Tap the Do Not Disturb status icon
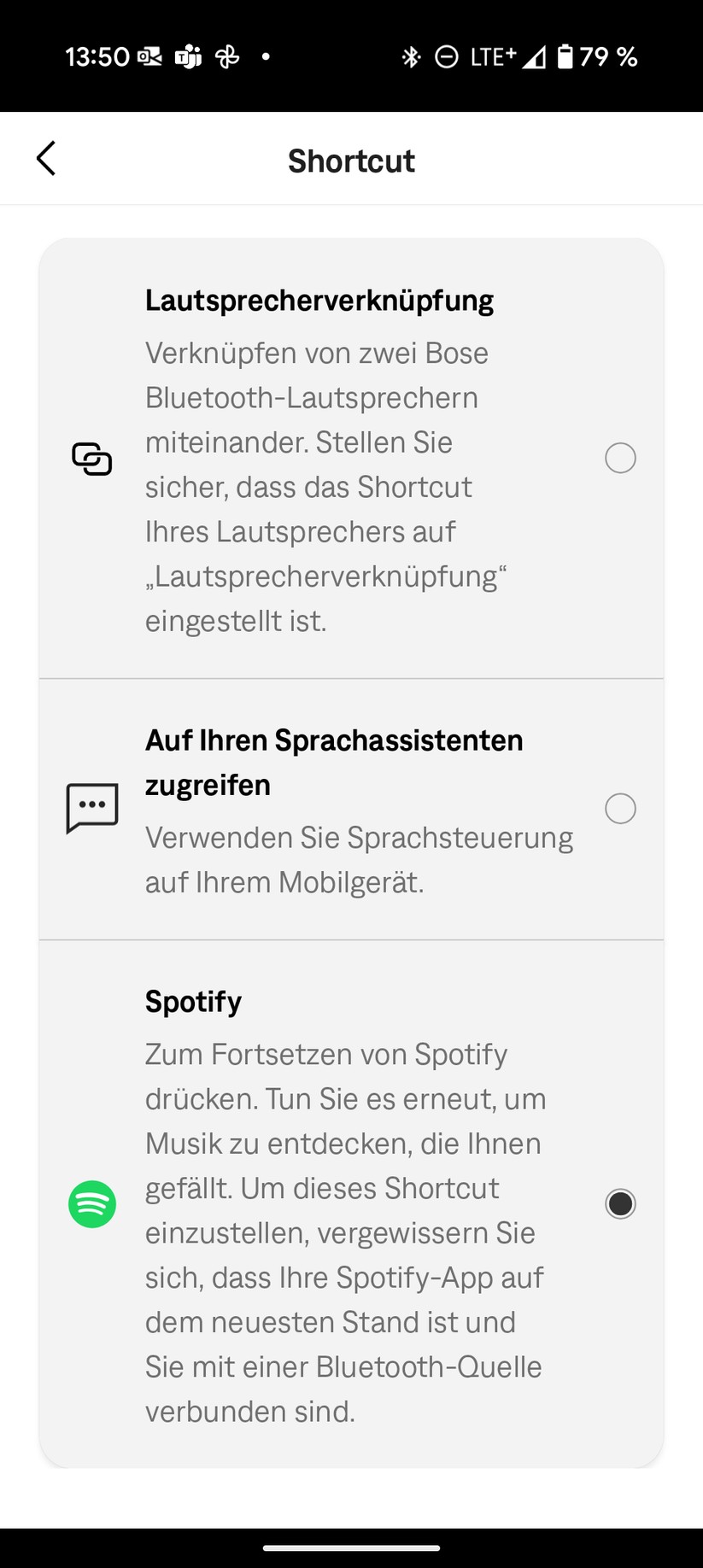Screen dimensions: 703x1568 click(x=446, y=57)
